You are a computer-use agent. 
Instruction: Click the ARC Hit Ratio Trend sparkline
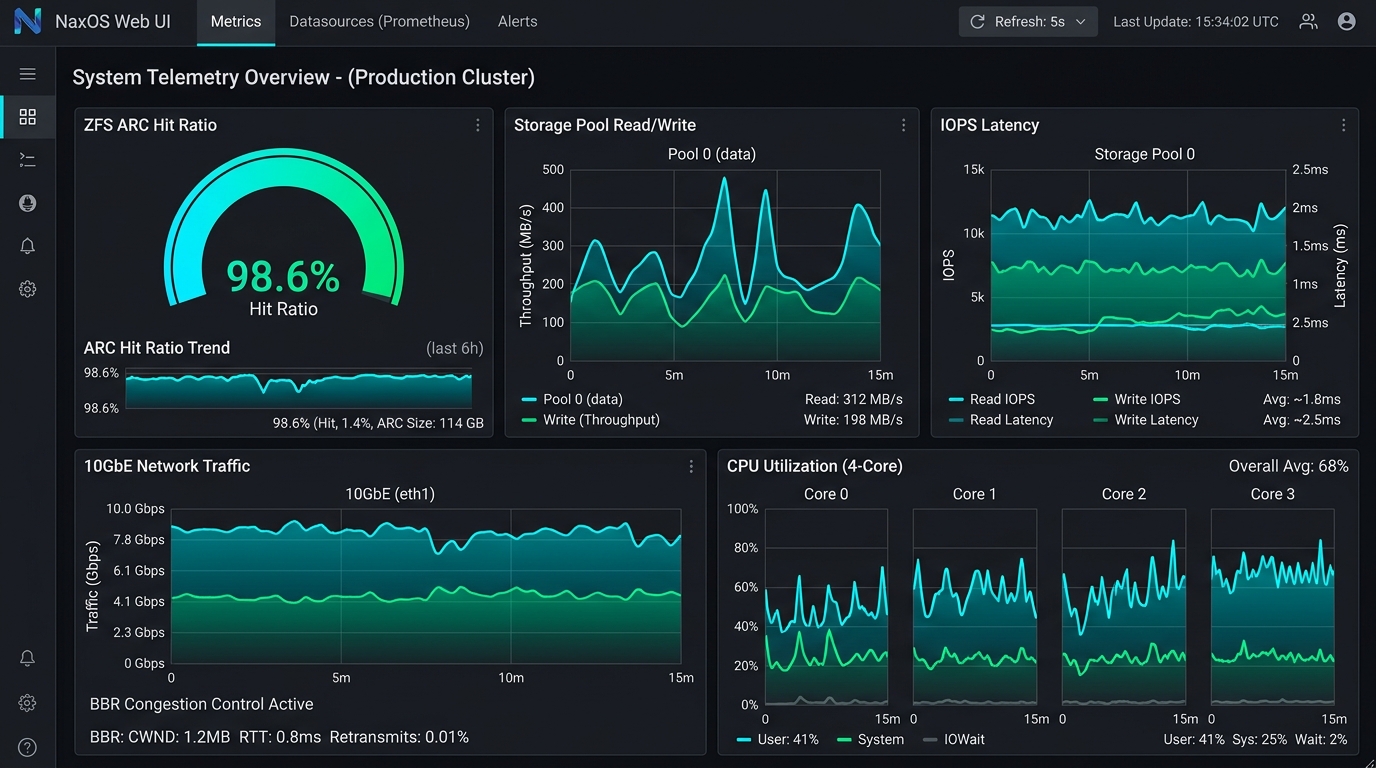coord(298,389)
